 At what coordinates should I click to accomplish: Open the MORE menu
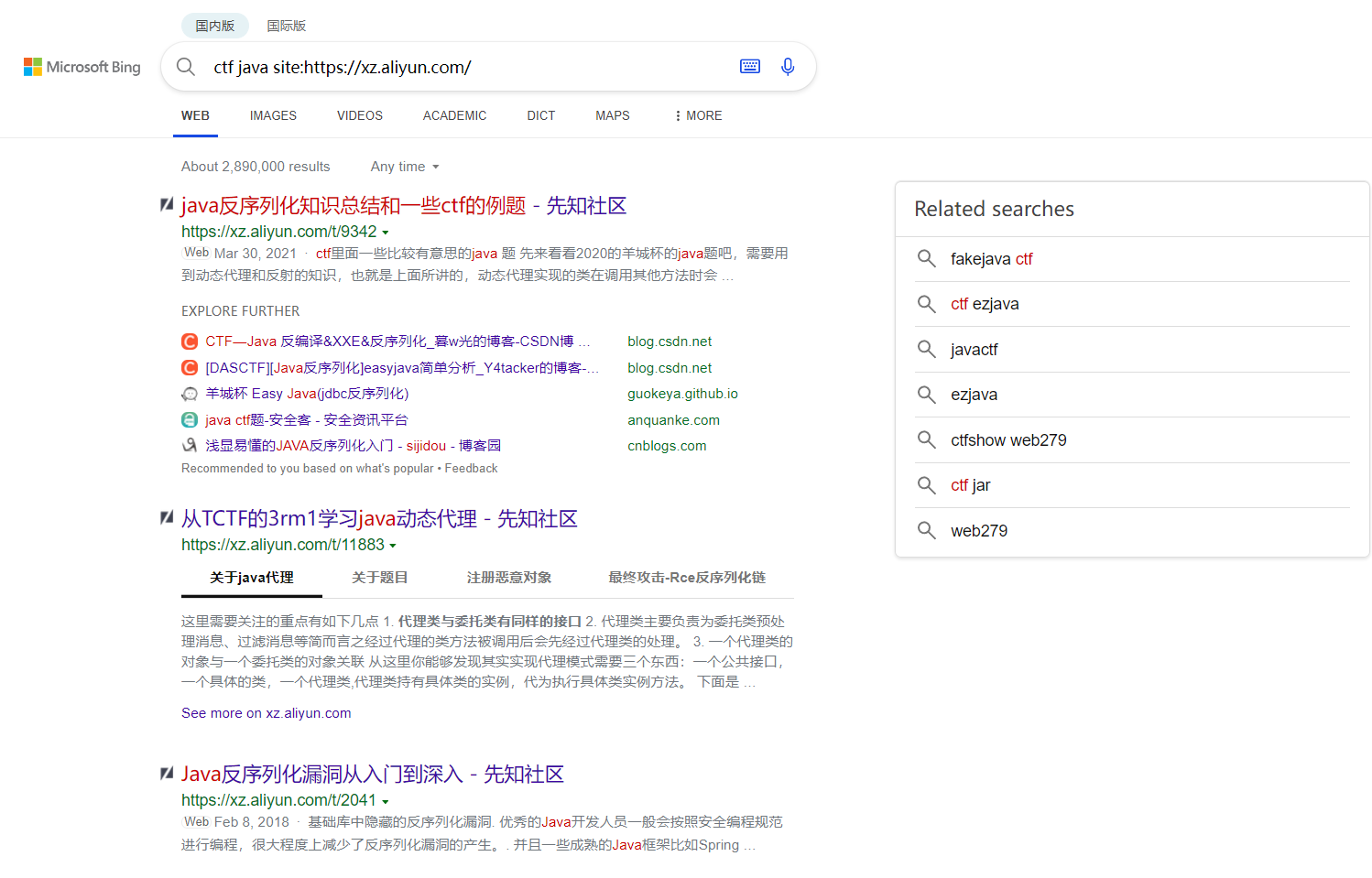[x=699, y=116]
